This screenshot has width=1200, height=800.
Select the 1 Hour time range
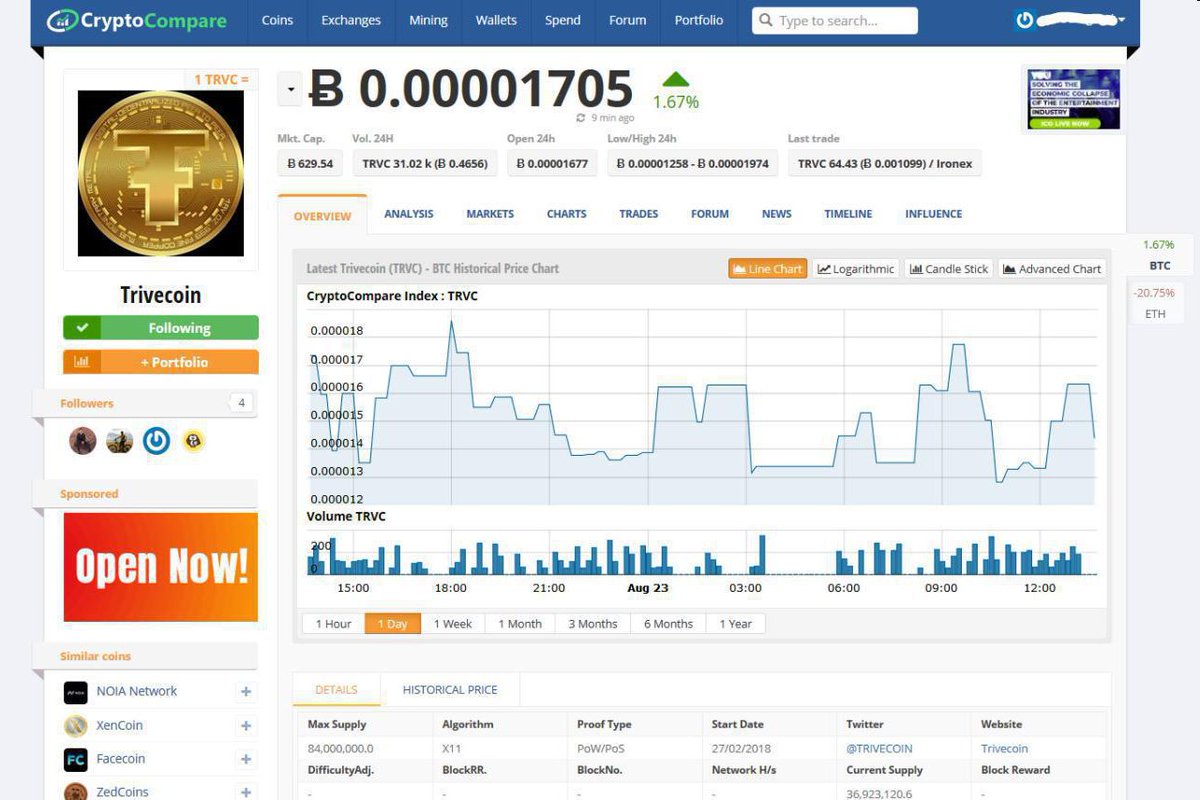coord(333,624)
